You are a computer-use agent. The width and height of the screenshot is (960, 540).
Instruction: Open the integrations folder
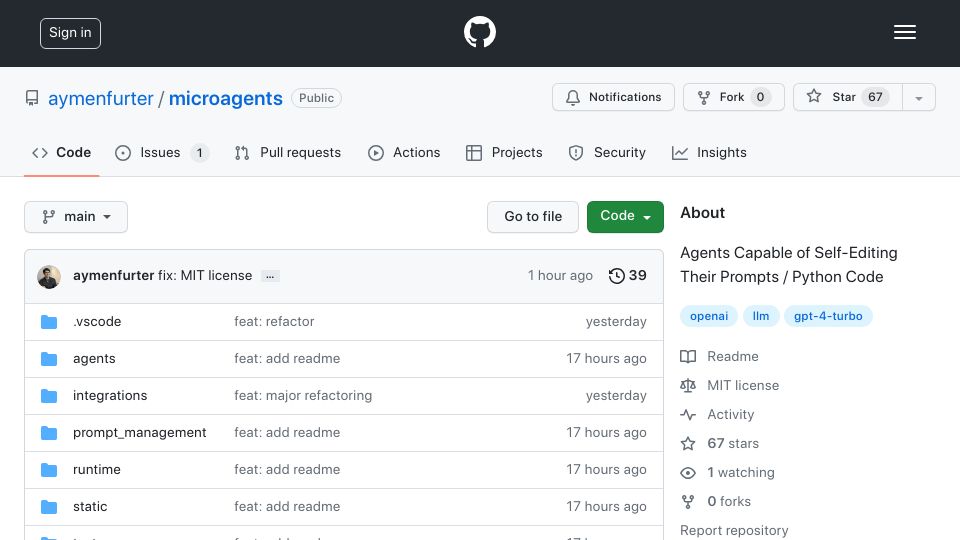pos(110,396)
